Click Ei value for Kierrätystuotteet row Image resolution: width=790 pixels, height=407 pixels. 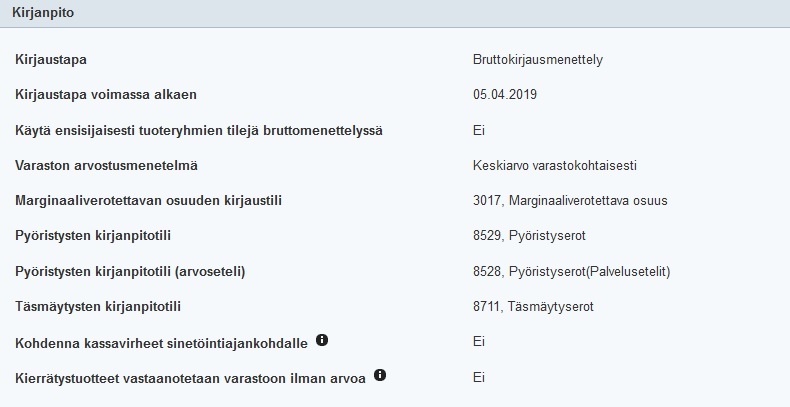click(x=479, y=376)
